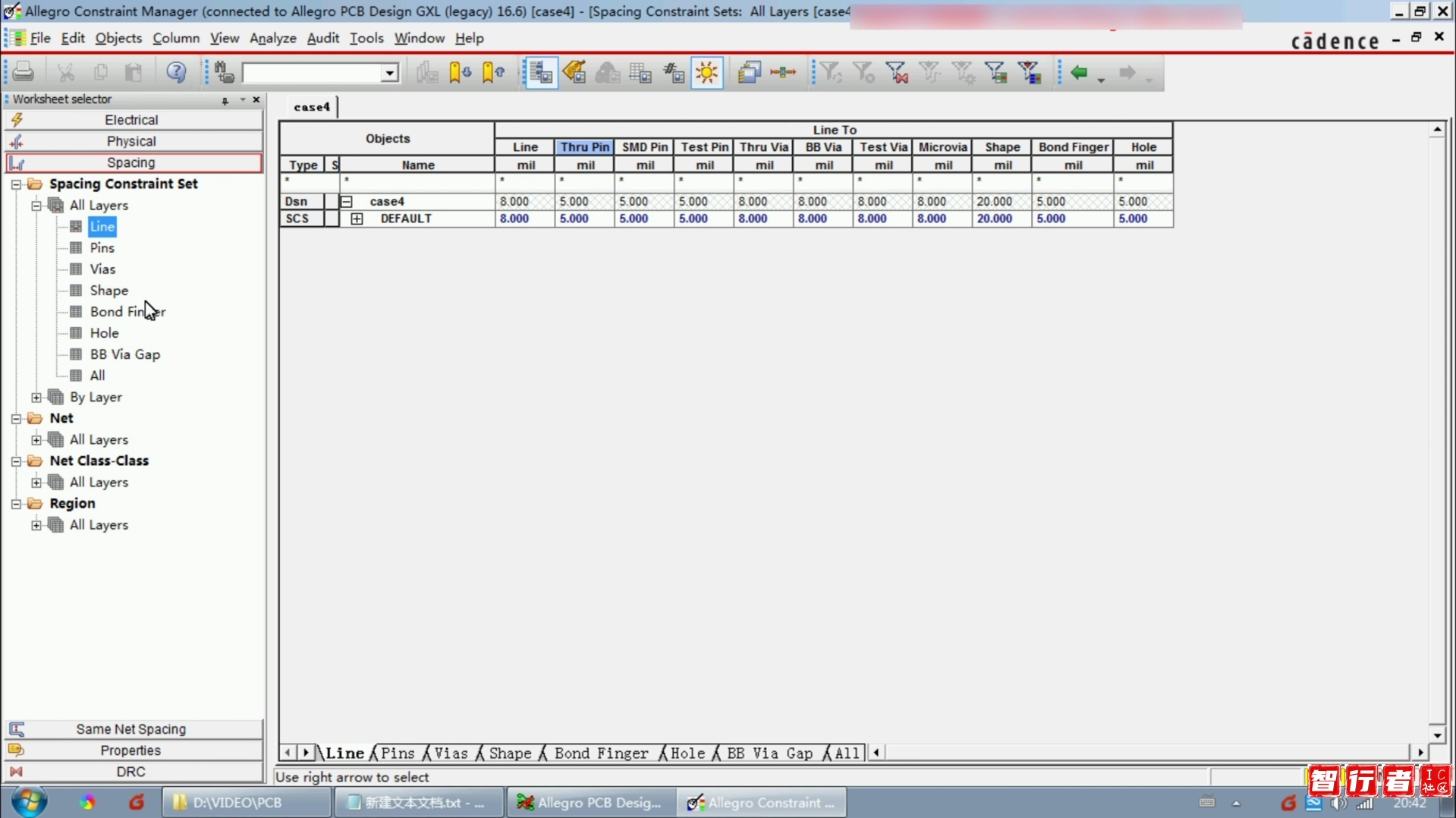Toggle the sun-shaped toolbar icon
The width and height of the screenshot is (1456, 818).
coord(707,72)
